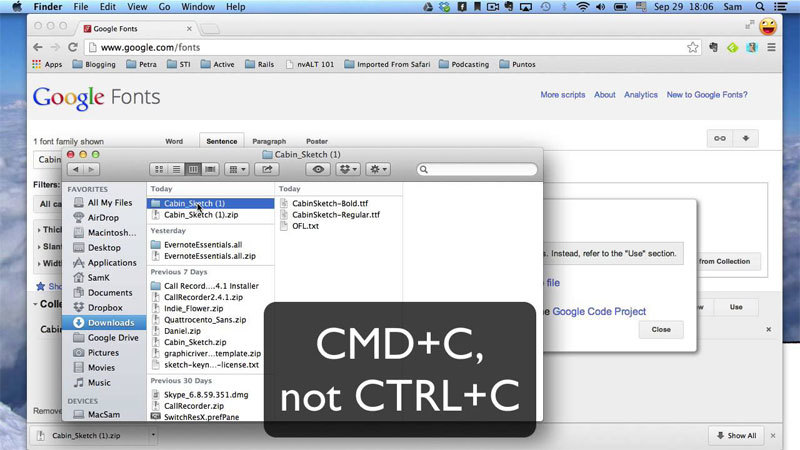Open the Chrome hamburger menu

click(773, 47)
